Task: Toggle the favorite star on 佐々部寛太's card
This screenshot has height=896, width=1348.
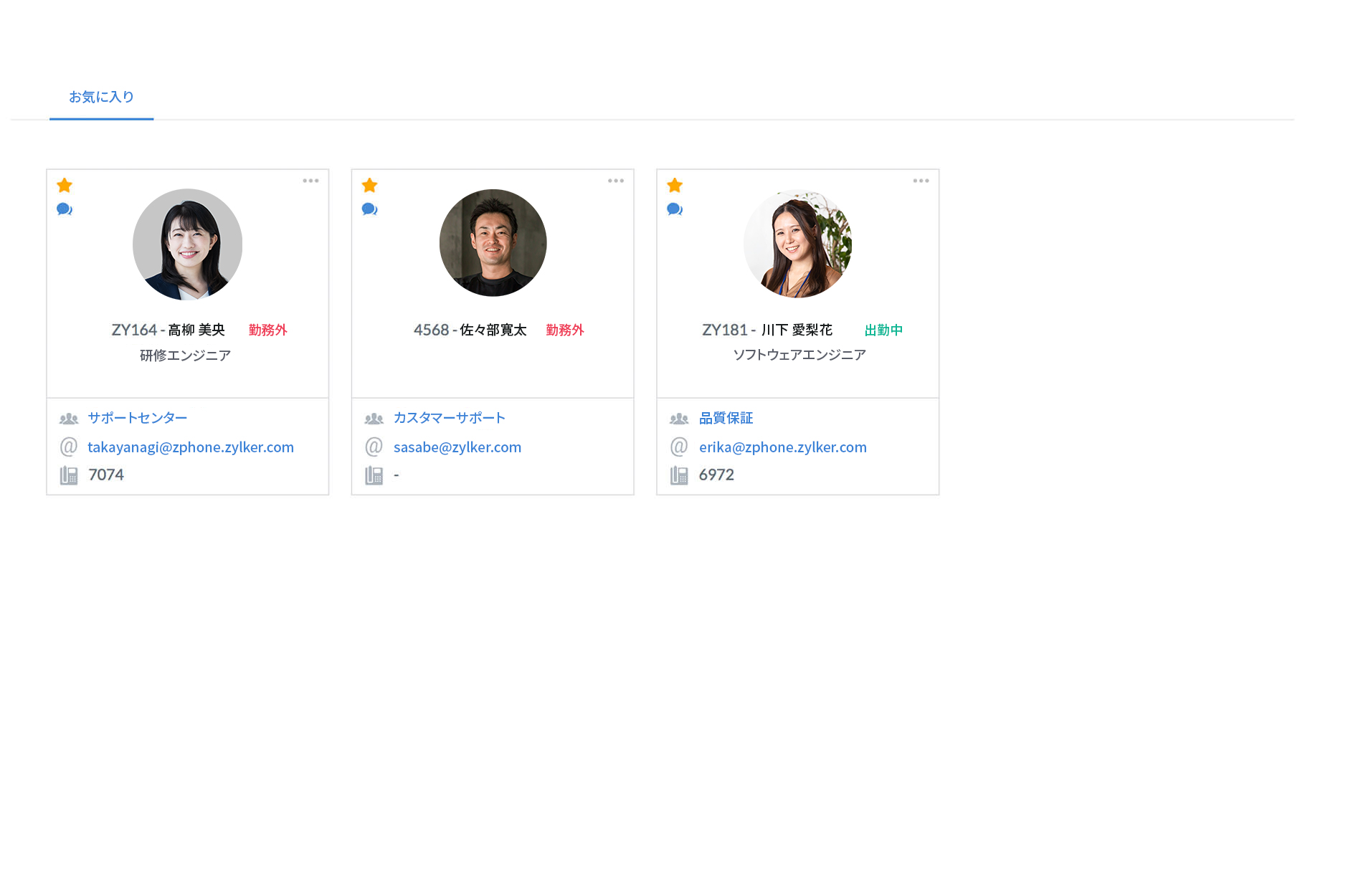Action: pos(369,185)
